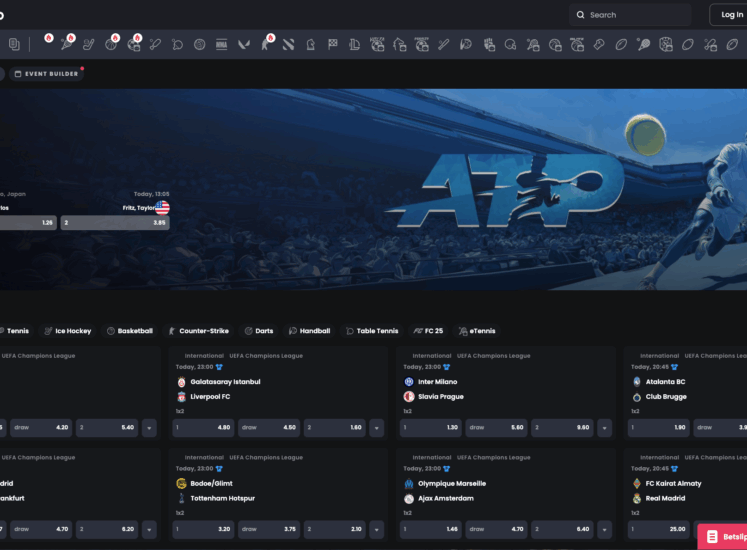Select Fritz, Taylor odds 3.85
The width and height of the screenshot is (747, 550).
pos(115,223)
